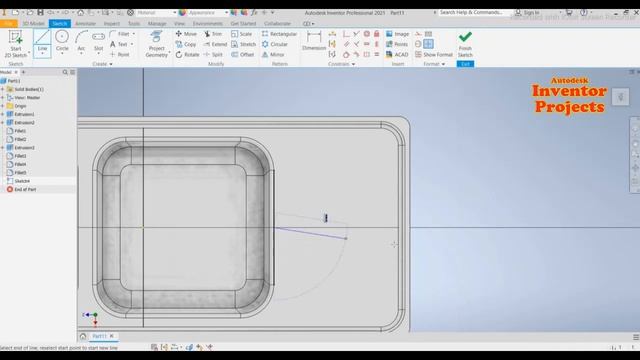
Task: Click Rectangular pattern tool
Action: 280,34
